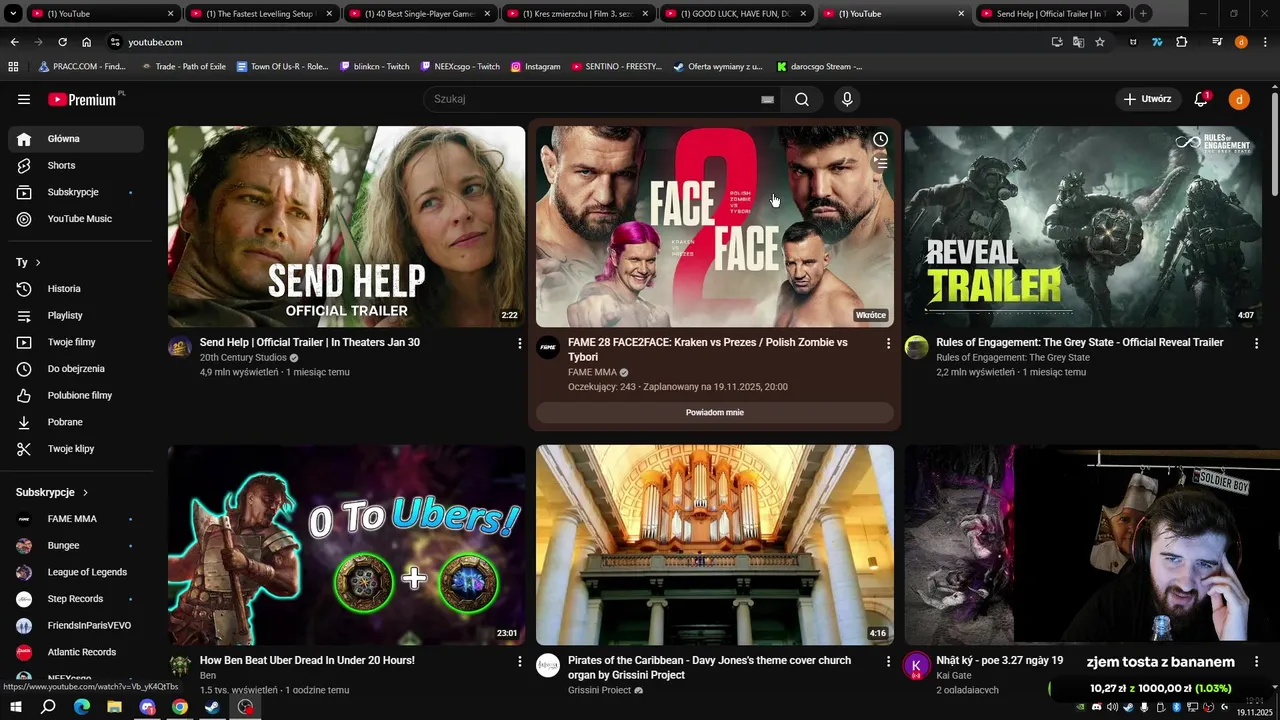The width and height of the screenshot is (1280, 720).
Task: Open browser extensions puzzle icon
Action: (x=1182, y=42)
